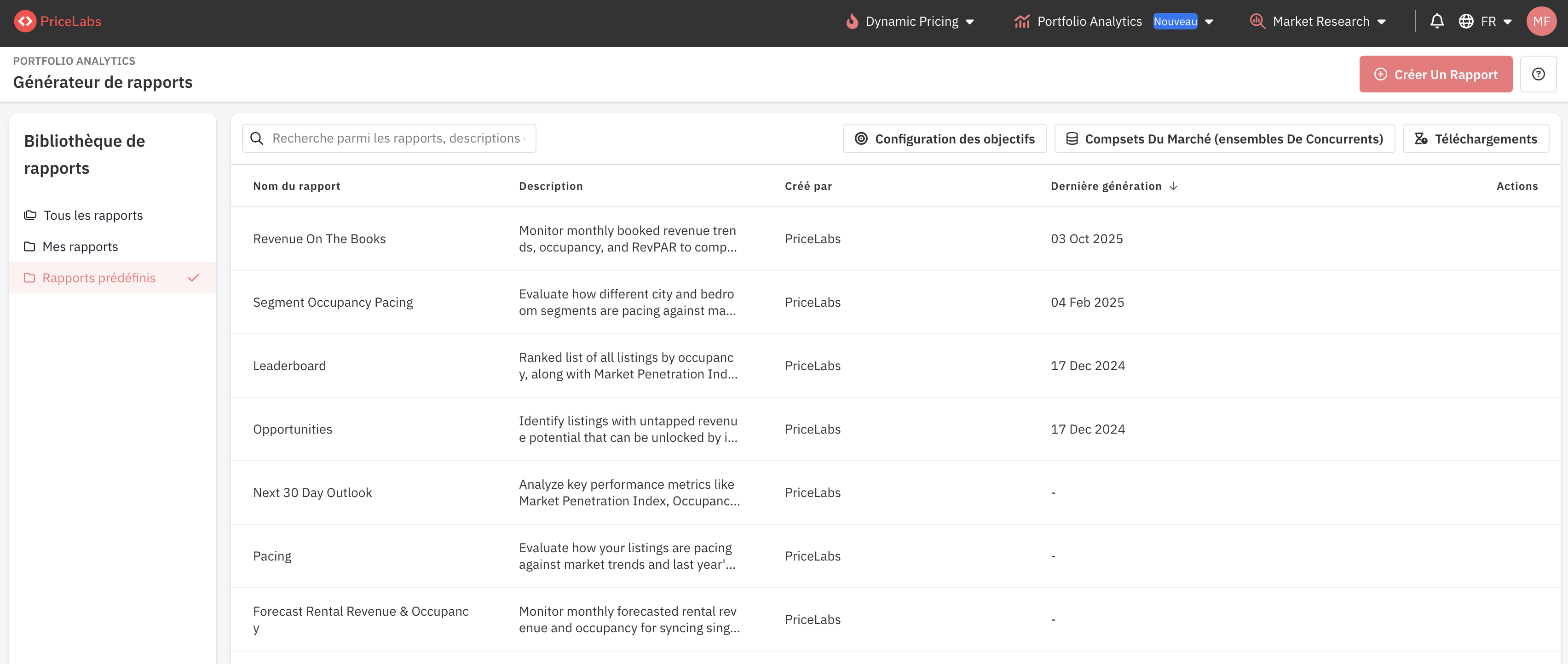Click the globe language icon

pyautogui.click(x=1466, y=21)
